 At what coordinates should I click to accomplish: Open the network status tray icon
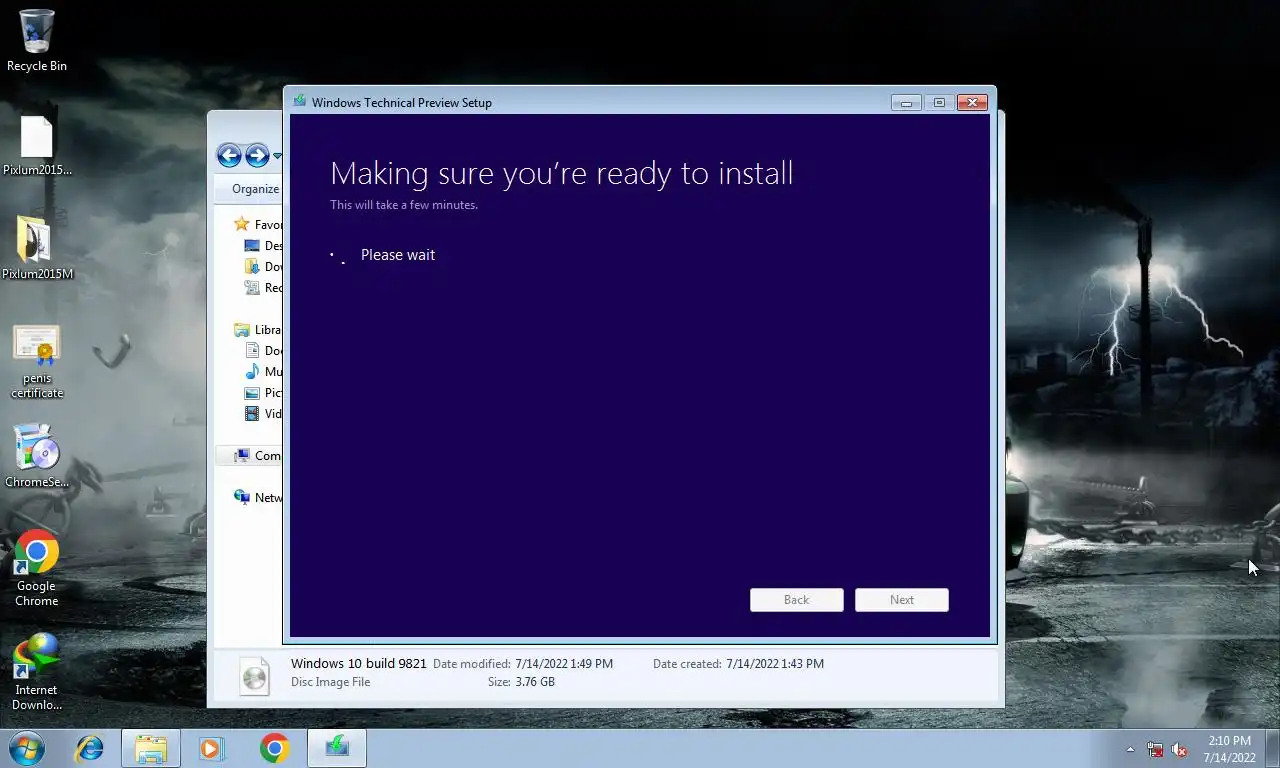click(x=1155, y=749)
